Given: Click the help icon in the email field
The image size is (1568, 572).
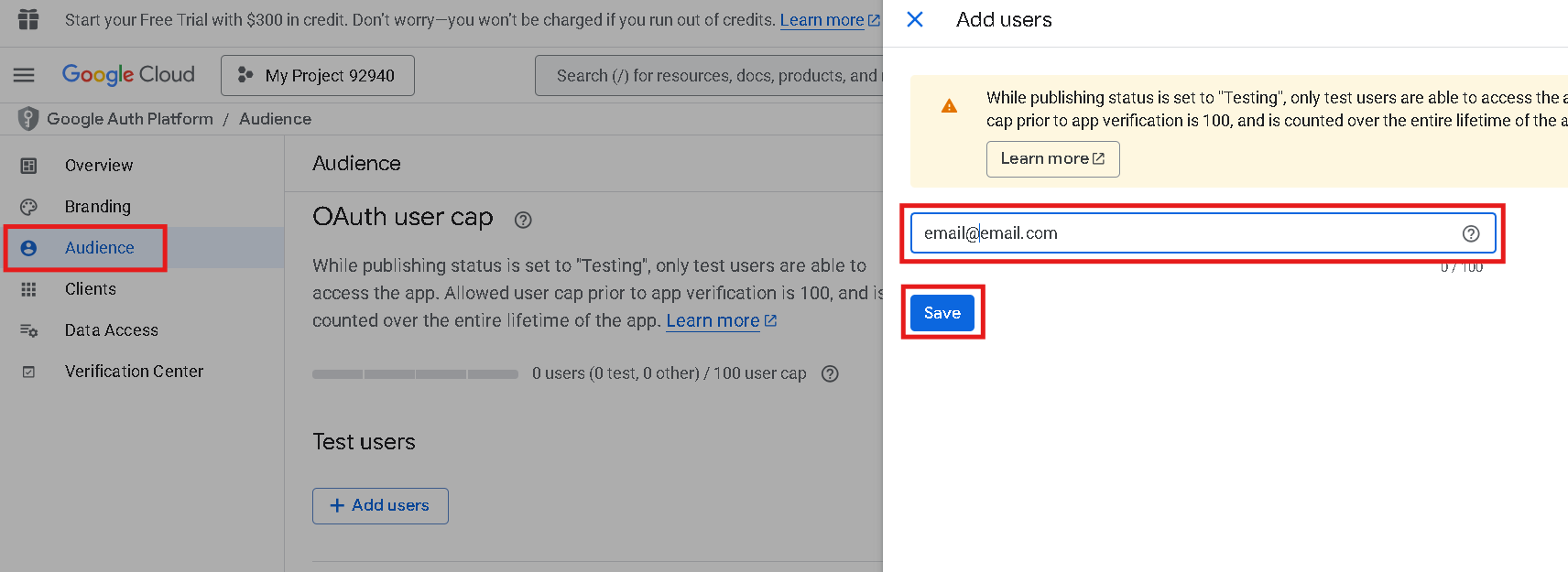Looking at the screenshot, I should click(1471, 233).
